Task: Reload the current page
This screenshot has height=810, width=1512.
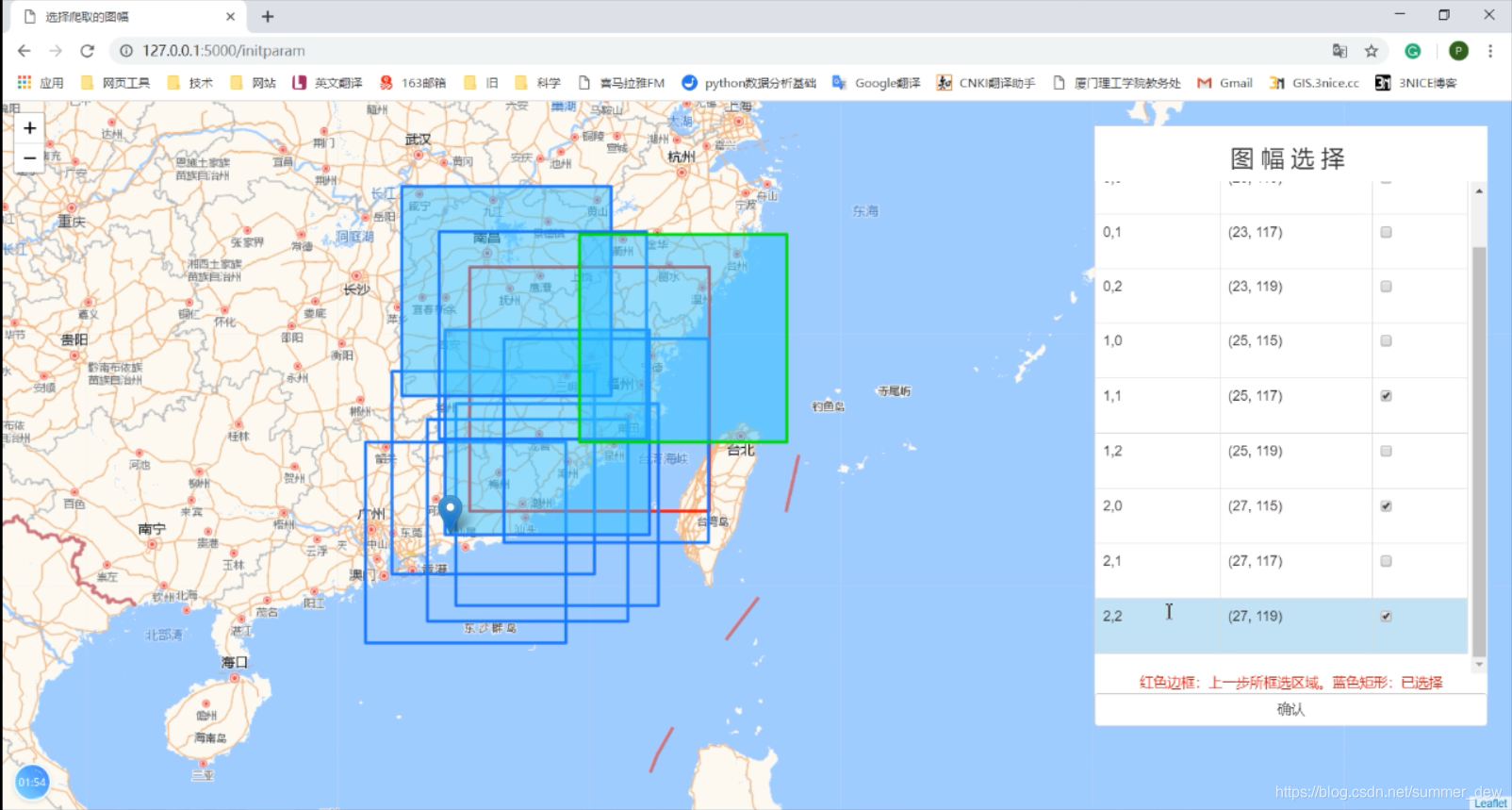Action: [x=88, y=51]
